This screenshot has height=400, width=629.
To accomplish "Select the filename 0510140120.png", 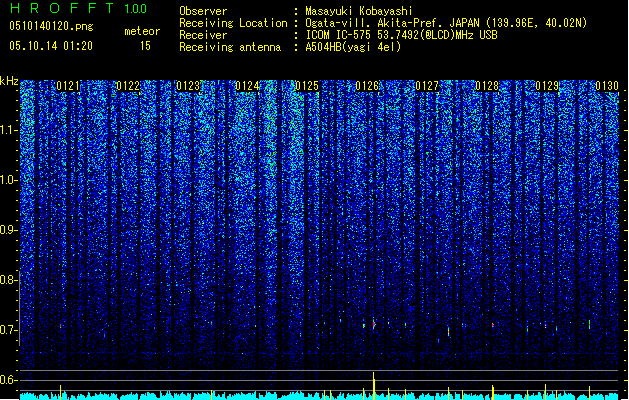I will (51, 26).
